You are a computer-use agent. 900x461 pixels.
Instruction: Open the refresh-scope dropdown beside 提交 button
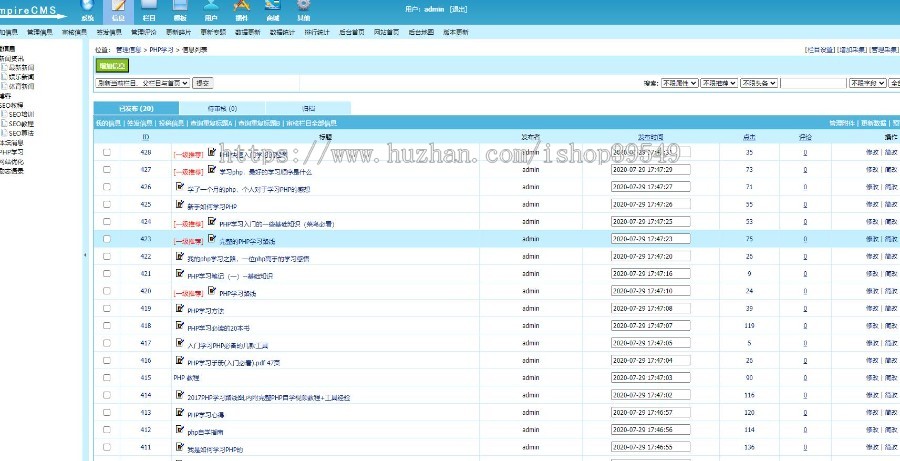pyautogui.click(x=142, y=83)
